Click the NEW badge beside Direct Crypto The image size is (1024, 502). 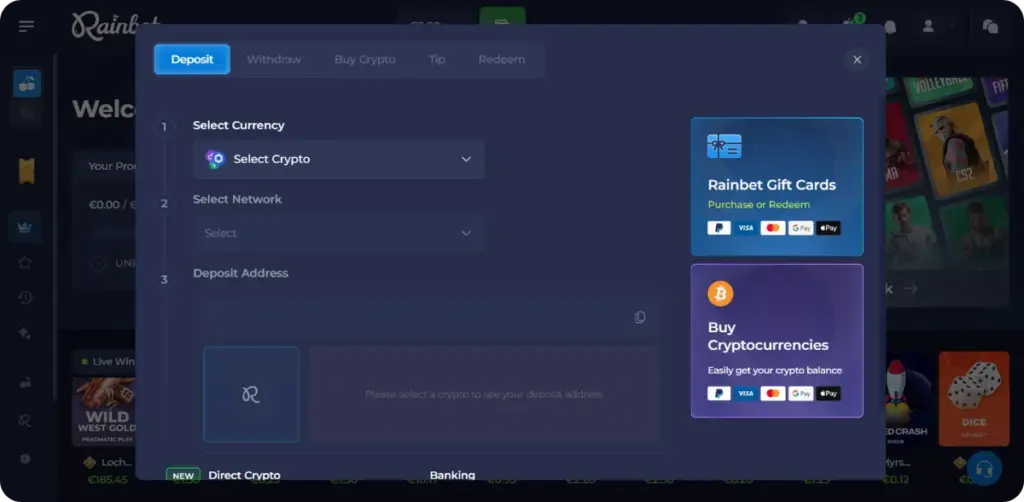pos(183,475)
